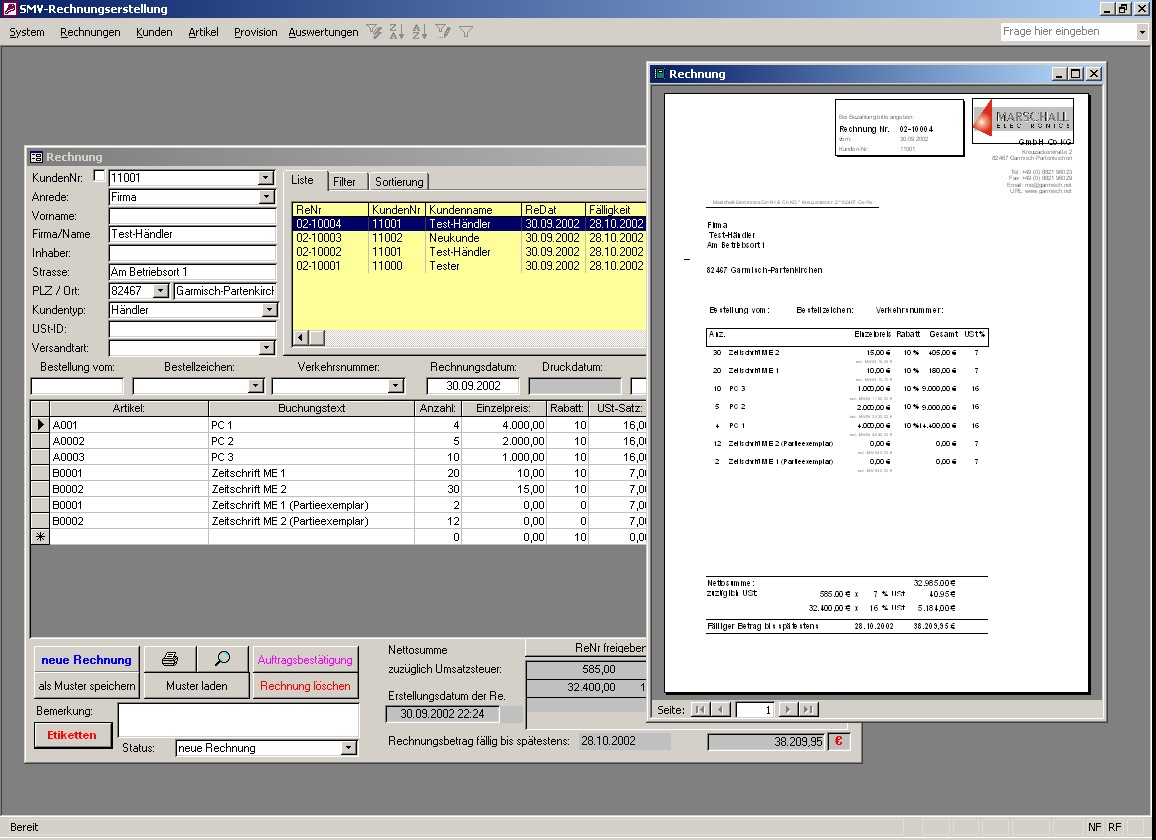Go to next page in Rechnung preview
Viewport: 1156px width, 840px height.
point(787,709)
